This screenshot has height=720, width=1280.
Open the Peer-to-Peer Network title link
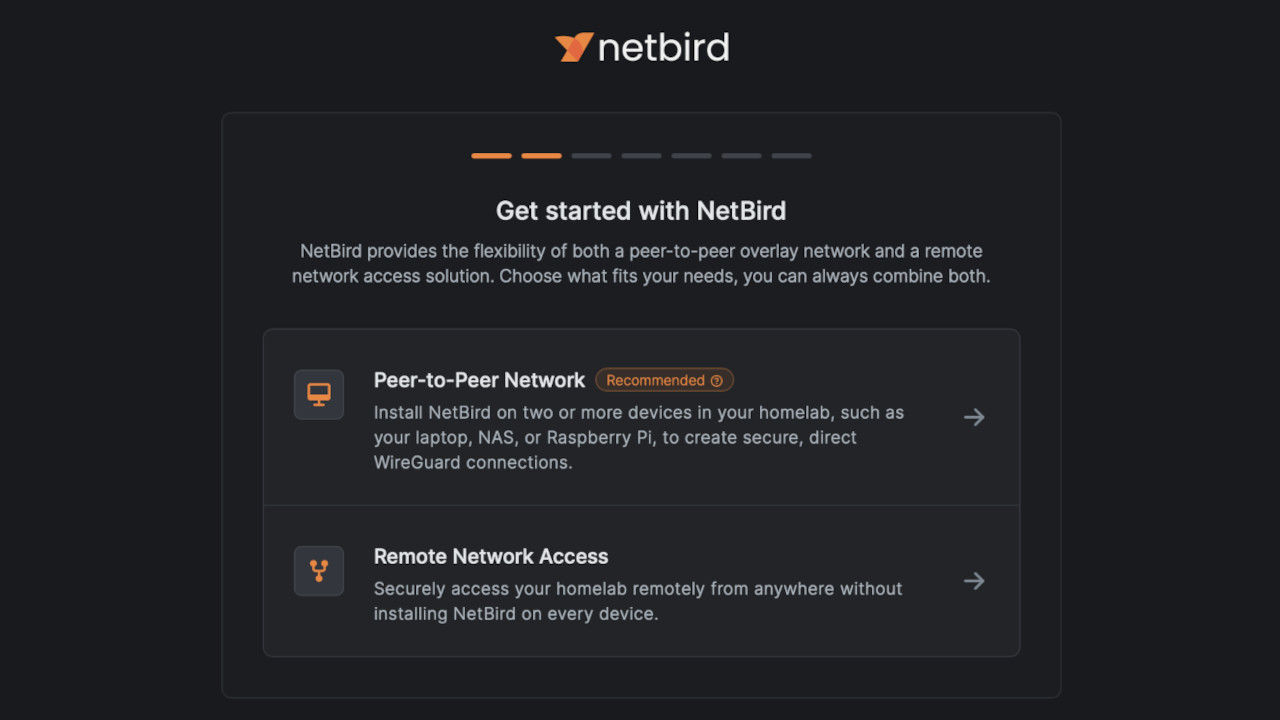coord(480,380)
